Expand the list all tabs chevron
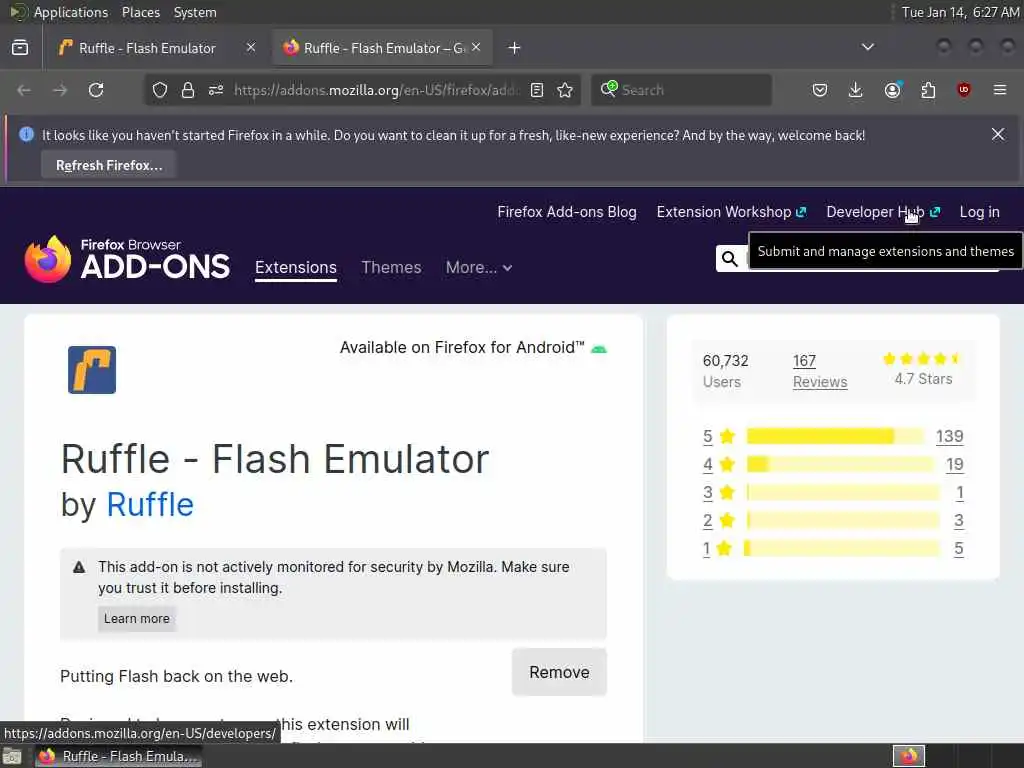The height and width of the screenshot is (768, 1024). point(868,47)
